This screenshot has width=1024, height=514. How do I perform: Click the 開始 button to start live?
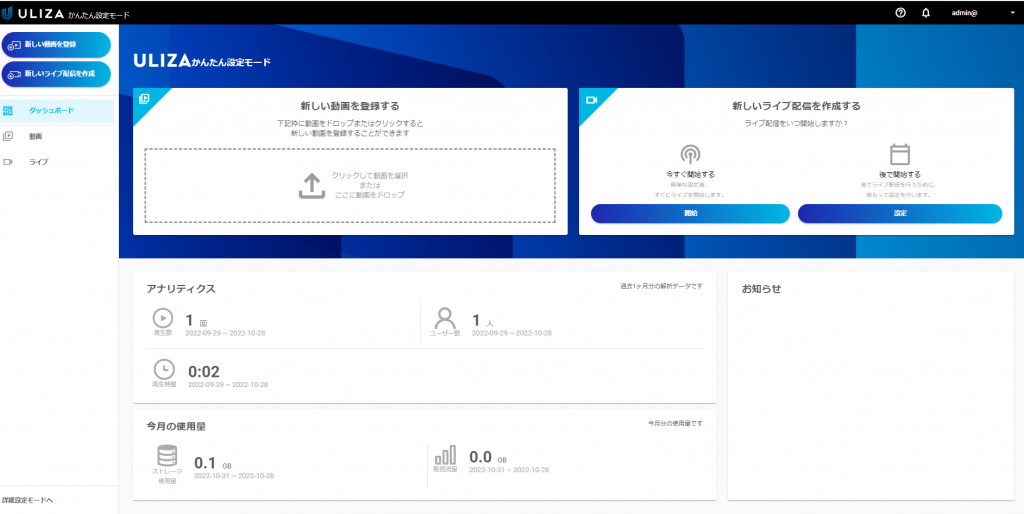690,214
